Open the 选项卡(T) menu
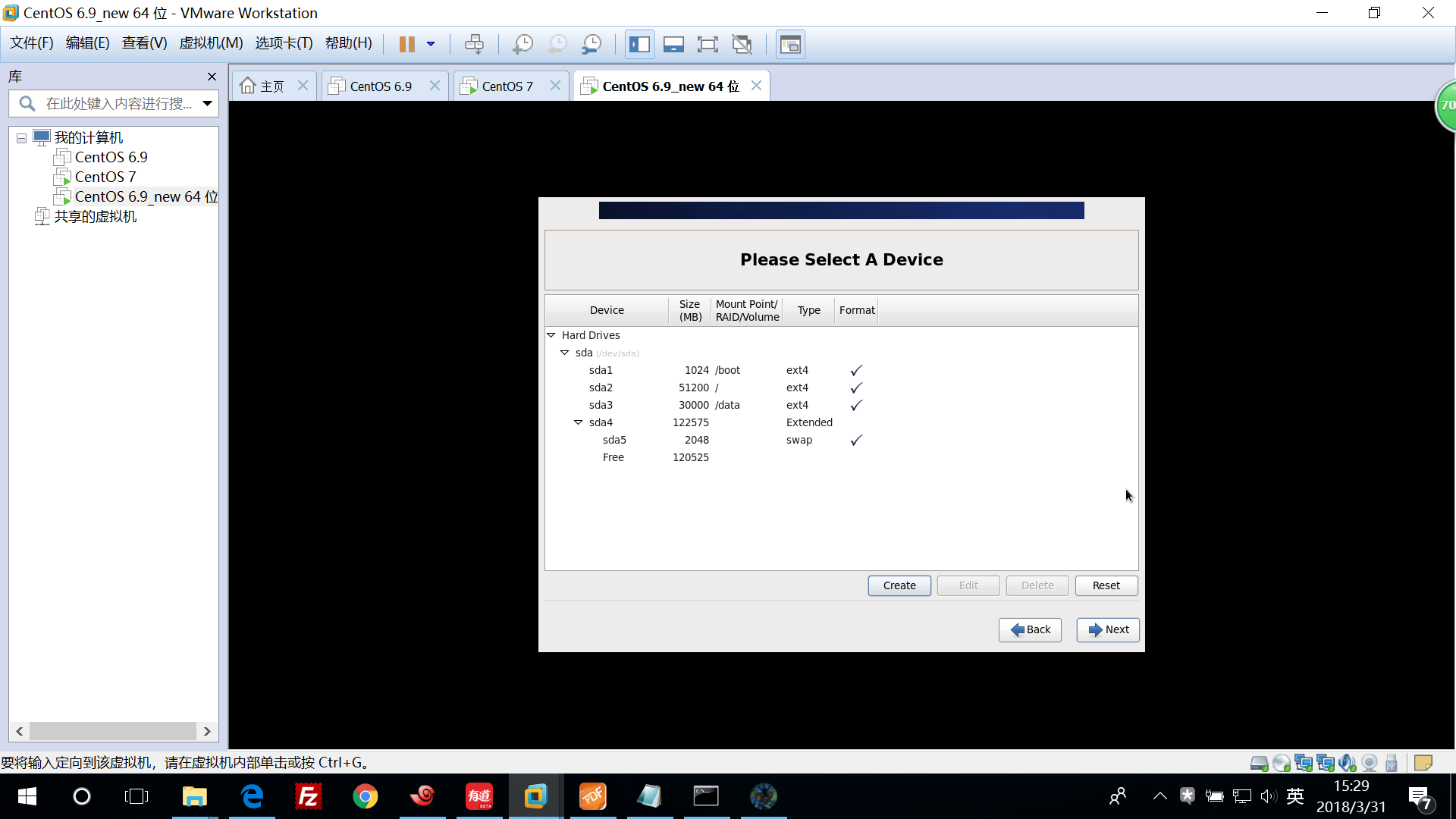 coord(284,43)
